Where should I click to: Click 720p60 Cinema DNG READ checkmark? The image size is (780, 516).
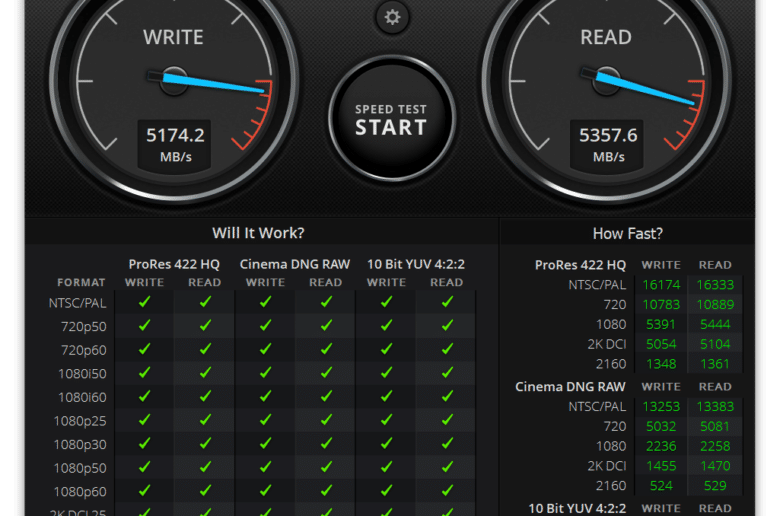(326, 349)
